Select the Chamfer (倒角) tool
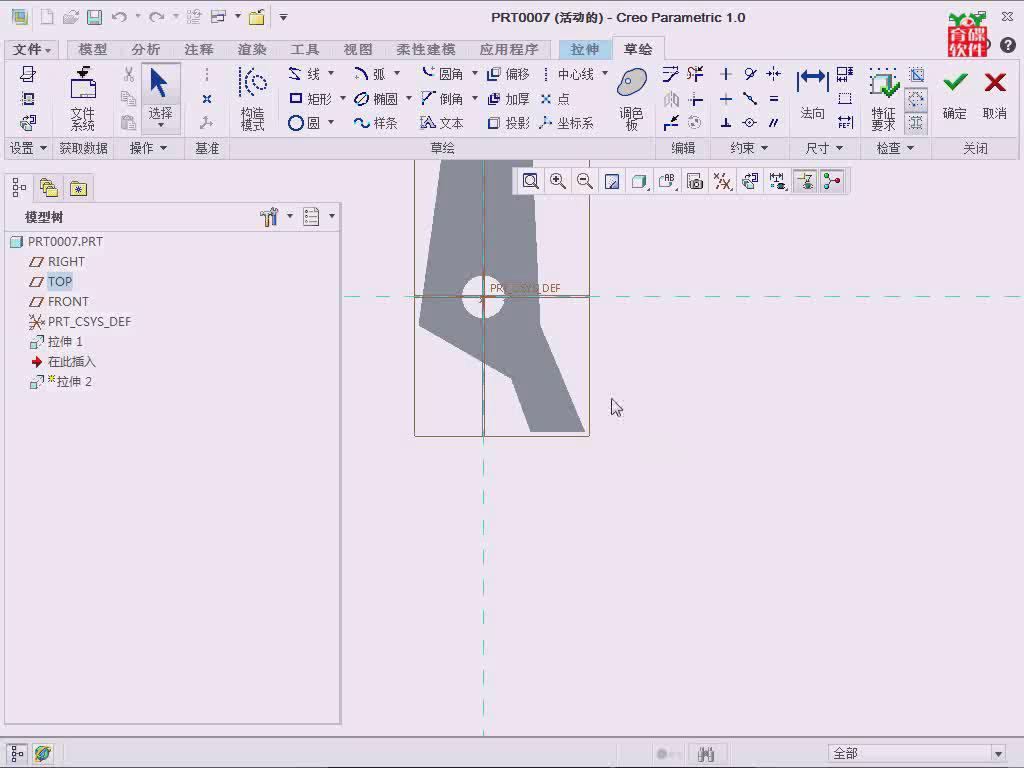Viewport: 1024px width, 768px height. coord(443,99)
